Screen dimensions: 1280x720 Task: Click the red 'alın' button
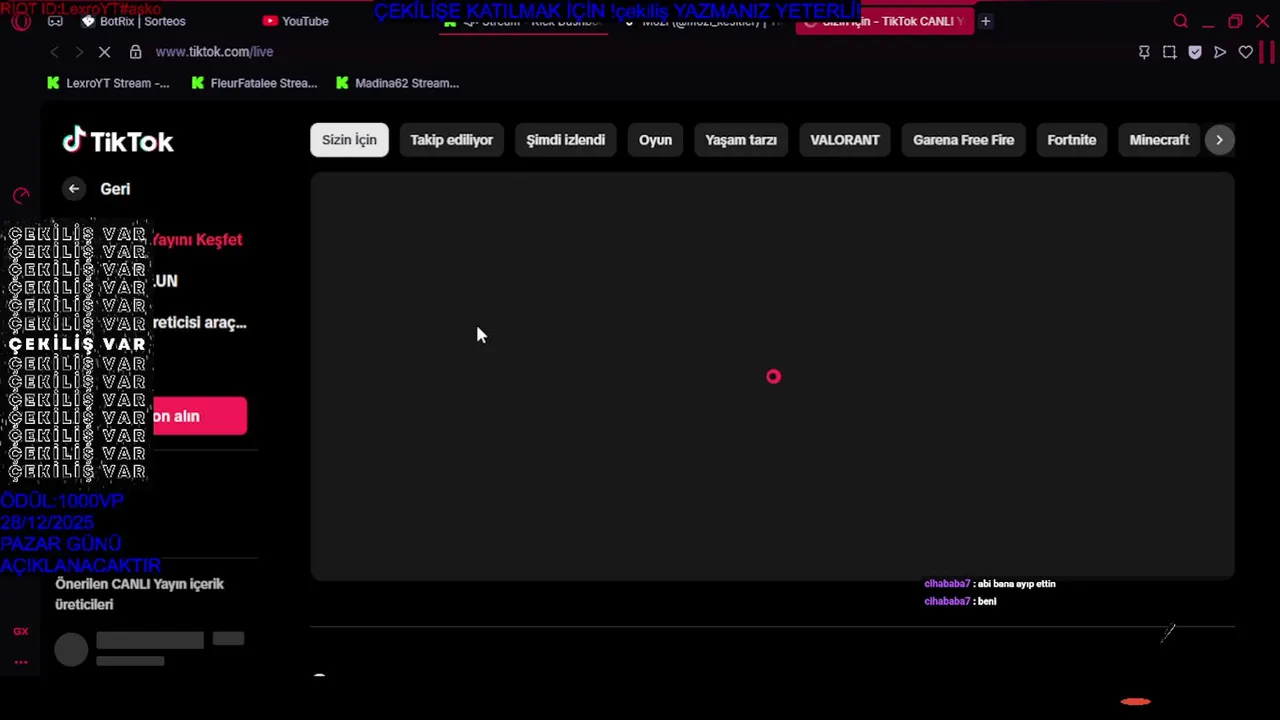(x=199, y=416)
